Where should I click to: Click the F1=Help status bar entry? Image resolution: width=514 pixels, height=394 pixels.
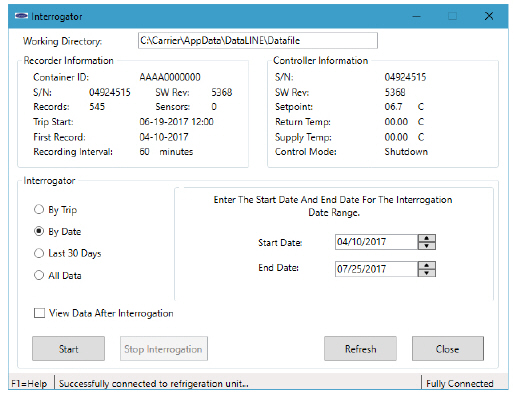tap(29, 384)
